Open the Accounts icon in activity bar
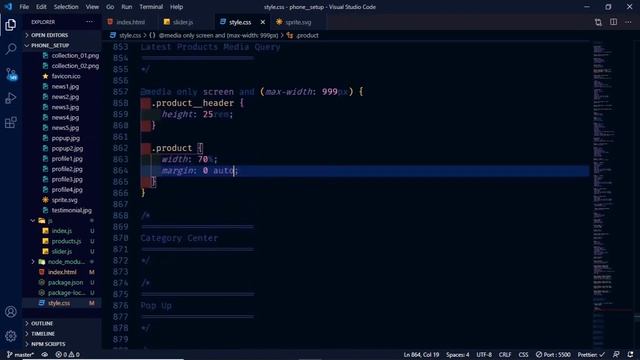This screenshot has height=360, width=640. [x=11, y=312]
